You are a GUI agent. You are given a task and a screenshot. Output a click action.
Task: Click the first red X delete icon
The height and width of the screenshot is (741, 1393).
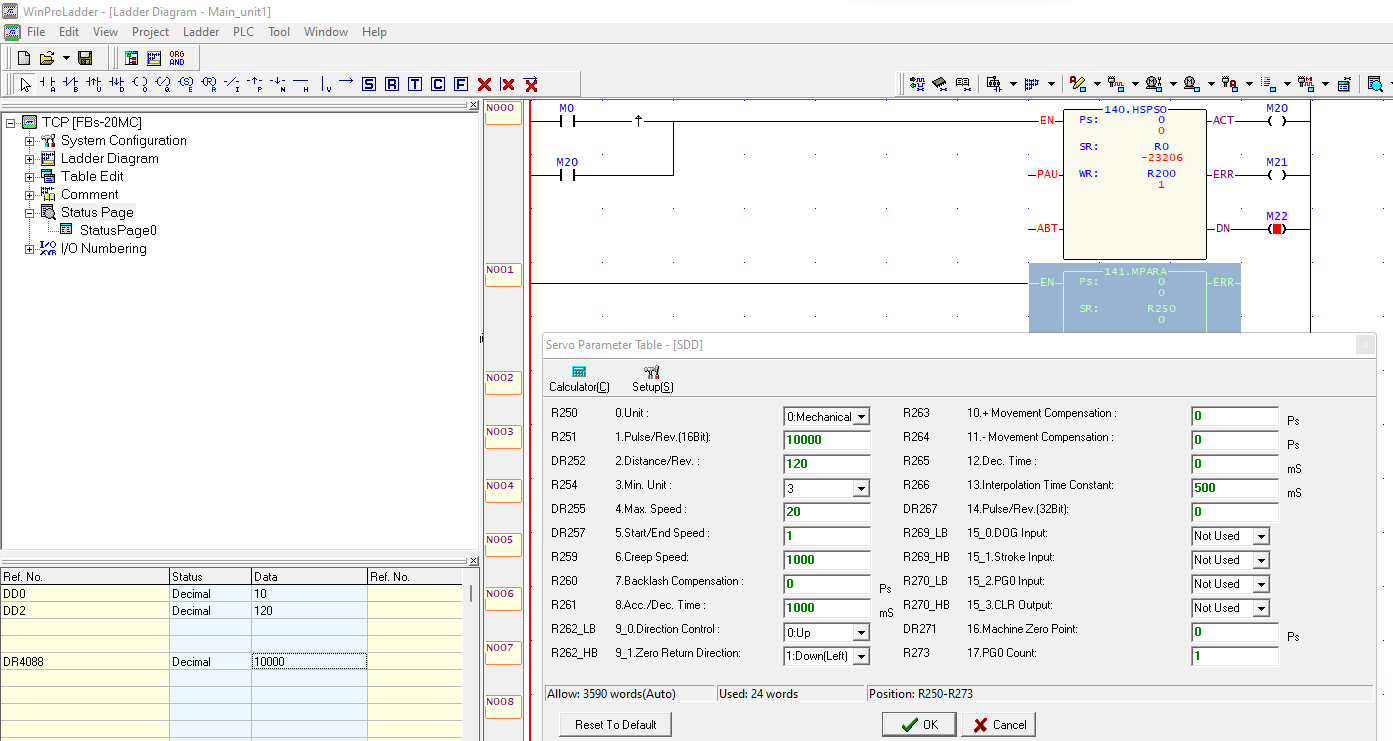pos(485,84)
